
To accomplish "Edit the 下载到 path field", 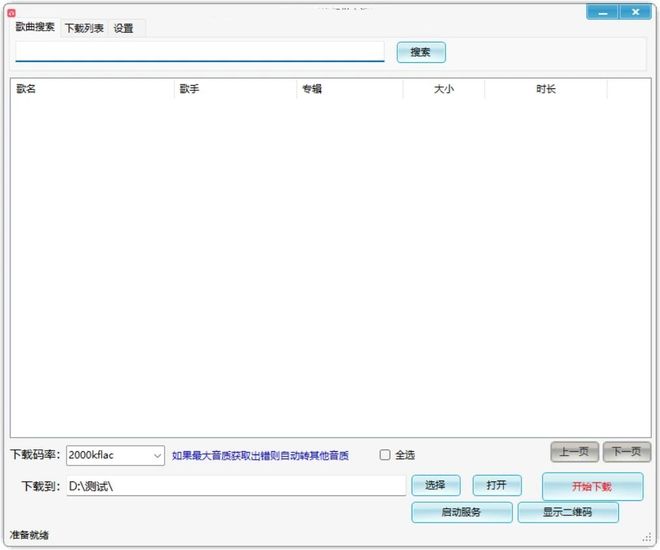I will coord(236,486).
